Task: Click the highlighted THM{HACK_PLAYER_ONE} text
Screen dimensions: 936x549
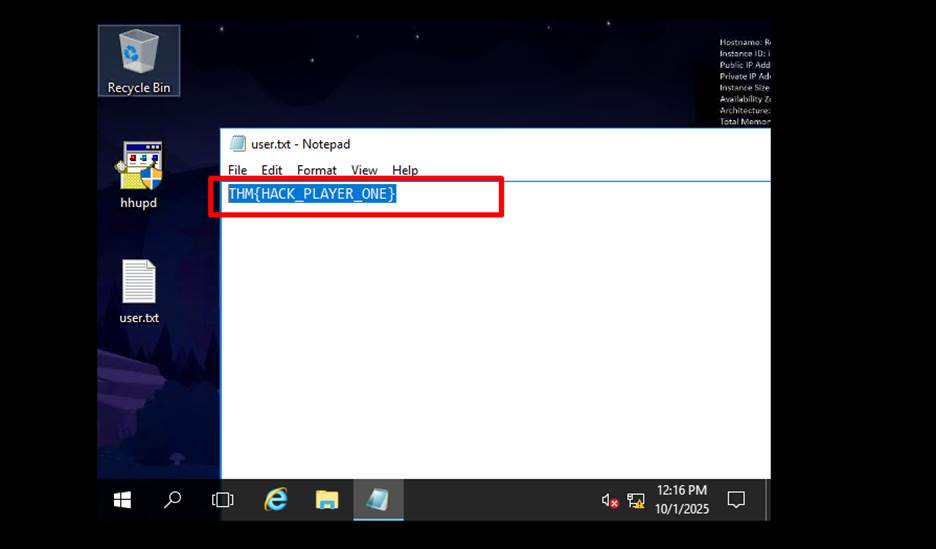Action: (312, 193)
